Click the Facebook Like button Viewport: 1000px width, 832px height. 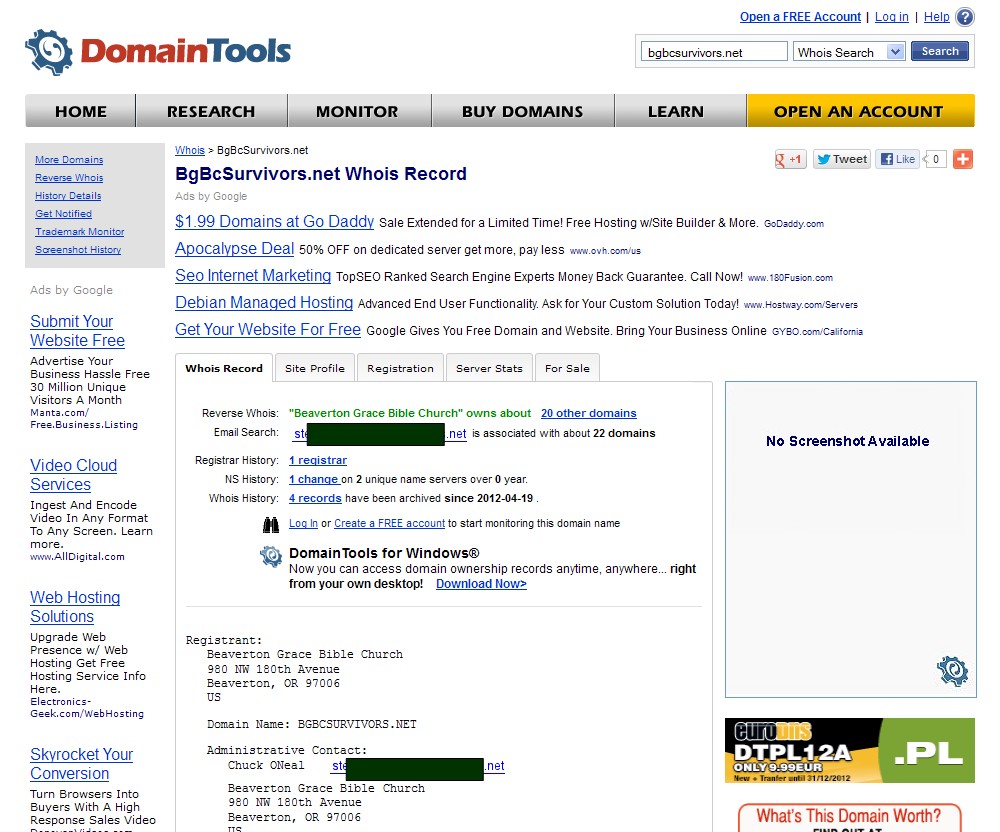point(897,159)
